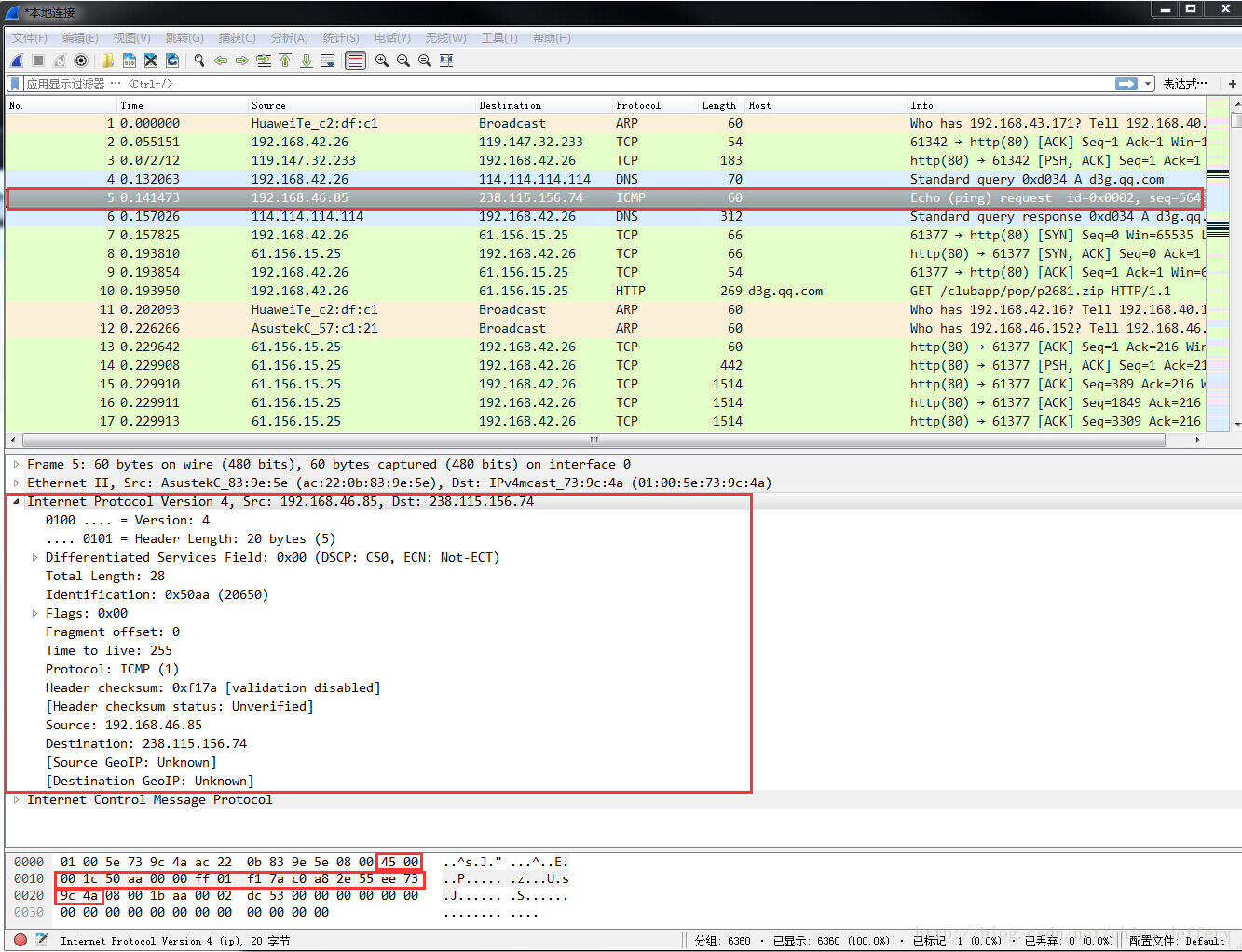Open capture options gear icon
This screenshot has height=952, width=1242.
coord(81,61)
